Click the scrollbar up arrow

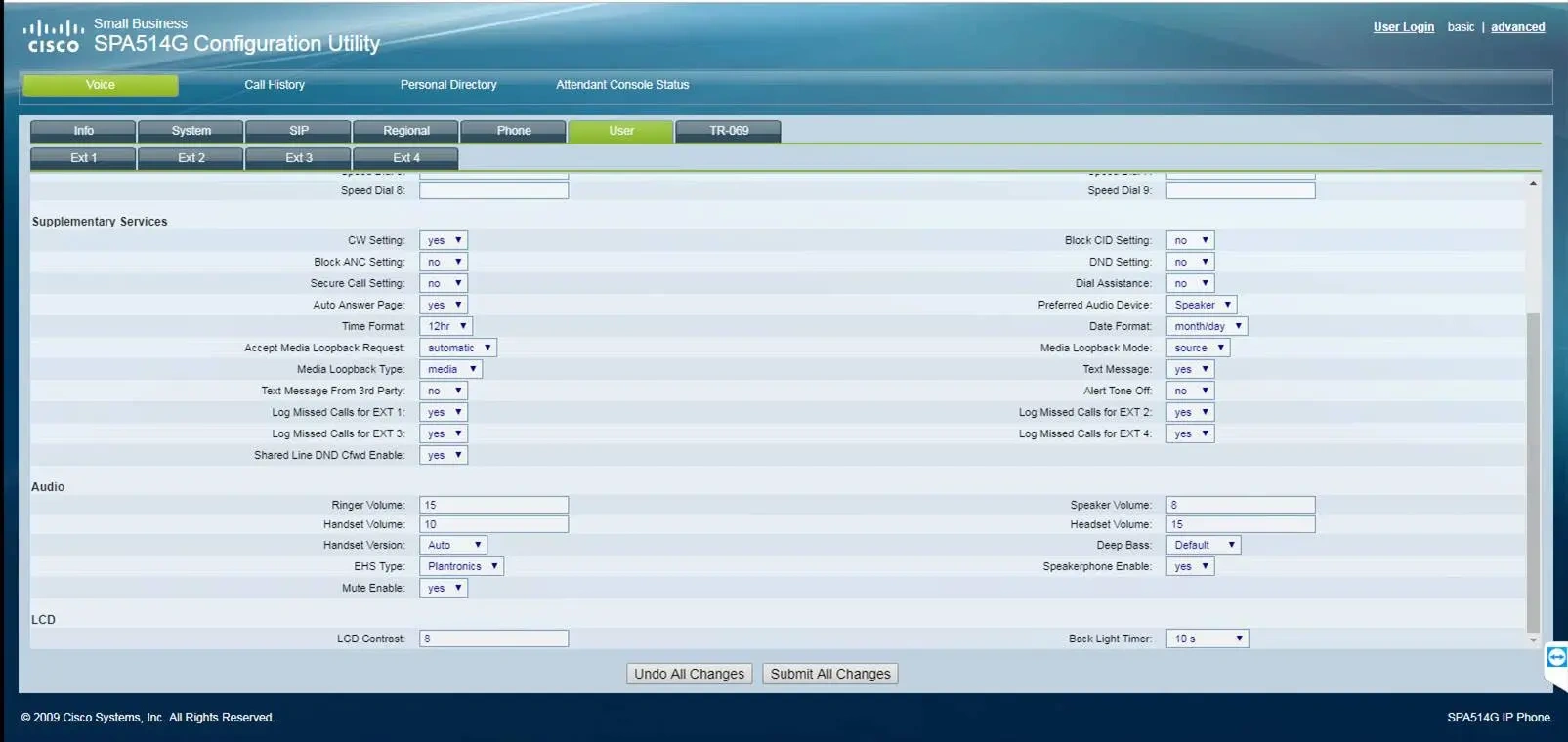1533,183
